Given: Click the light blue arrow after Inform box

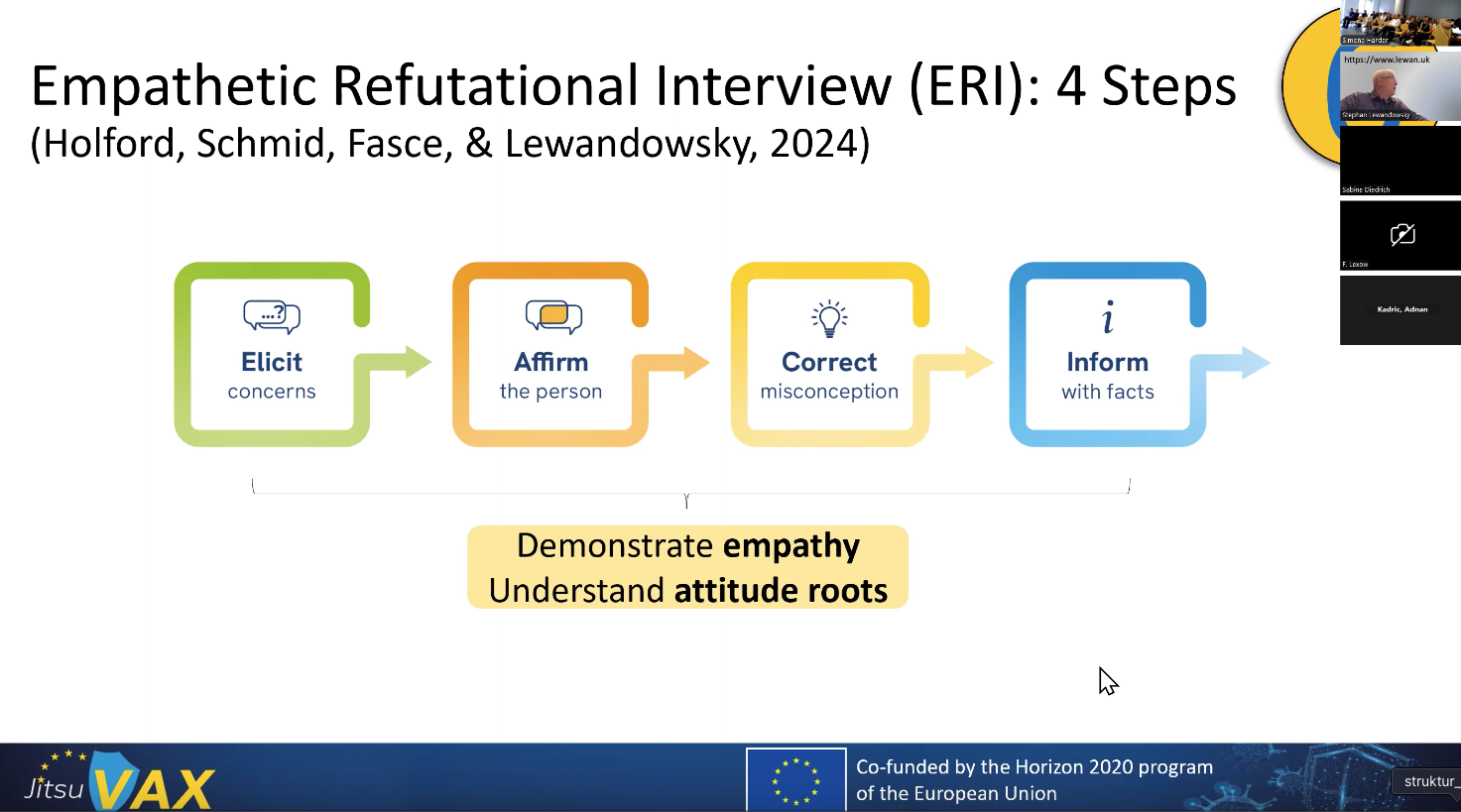Looking at the screenshot, I should (1244, 363).
